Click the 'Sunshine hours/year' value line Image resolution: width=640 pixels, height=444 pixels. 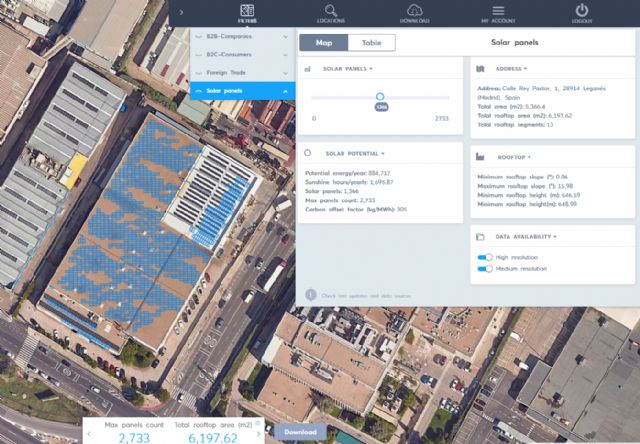point(349,182)
